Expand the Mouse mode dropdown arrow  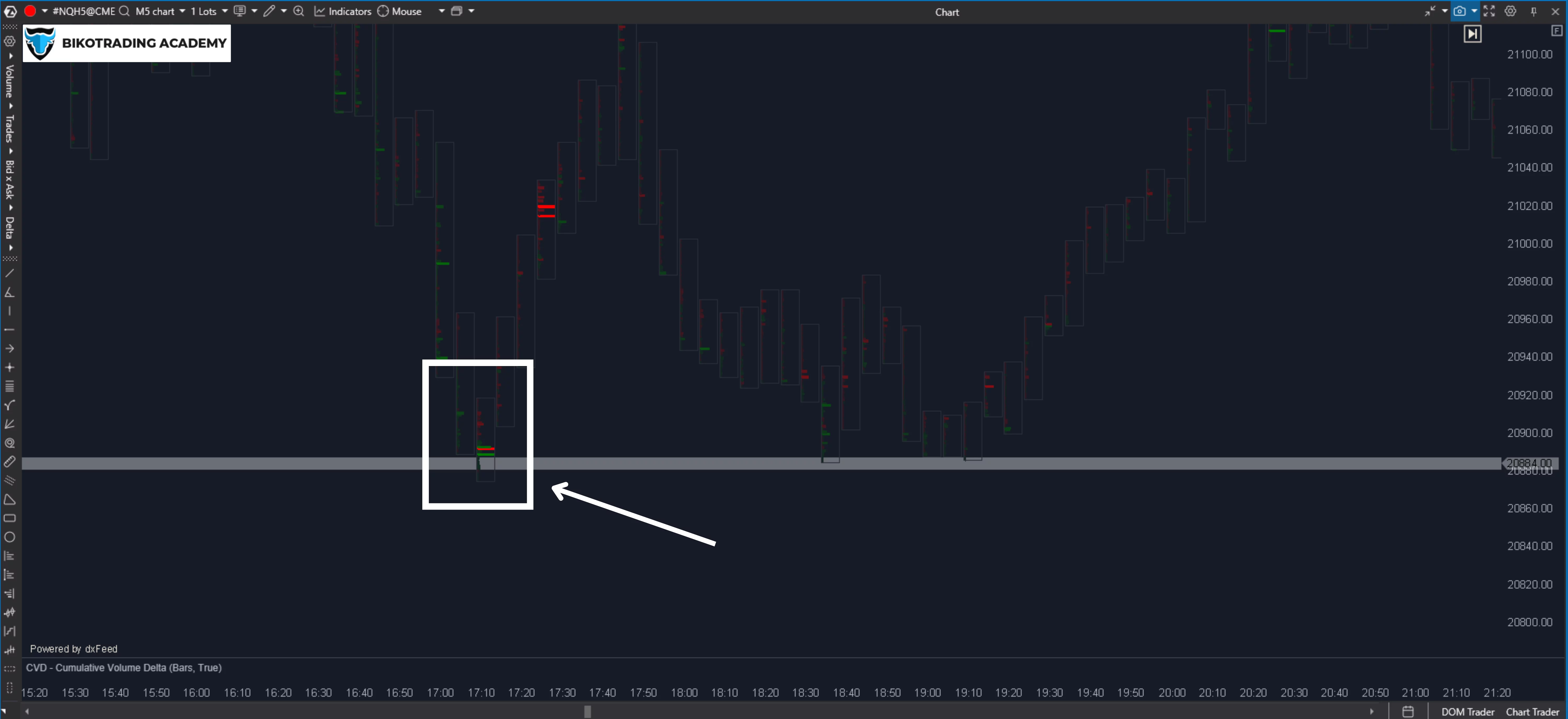pyautogui.click(x=442, y=11)
